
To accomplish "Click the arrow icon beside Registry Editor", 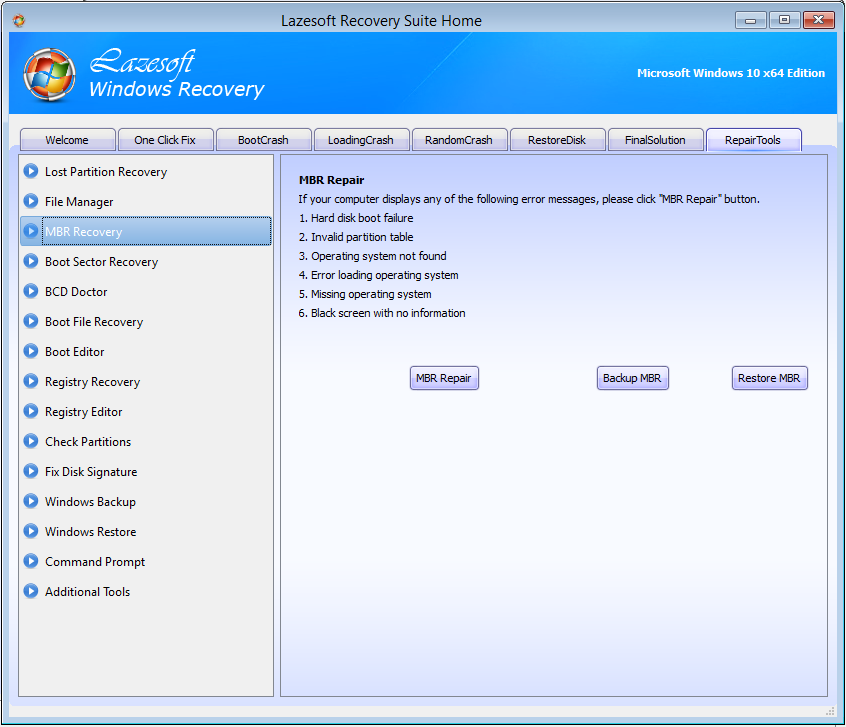I will point(31,411).
